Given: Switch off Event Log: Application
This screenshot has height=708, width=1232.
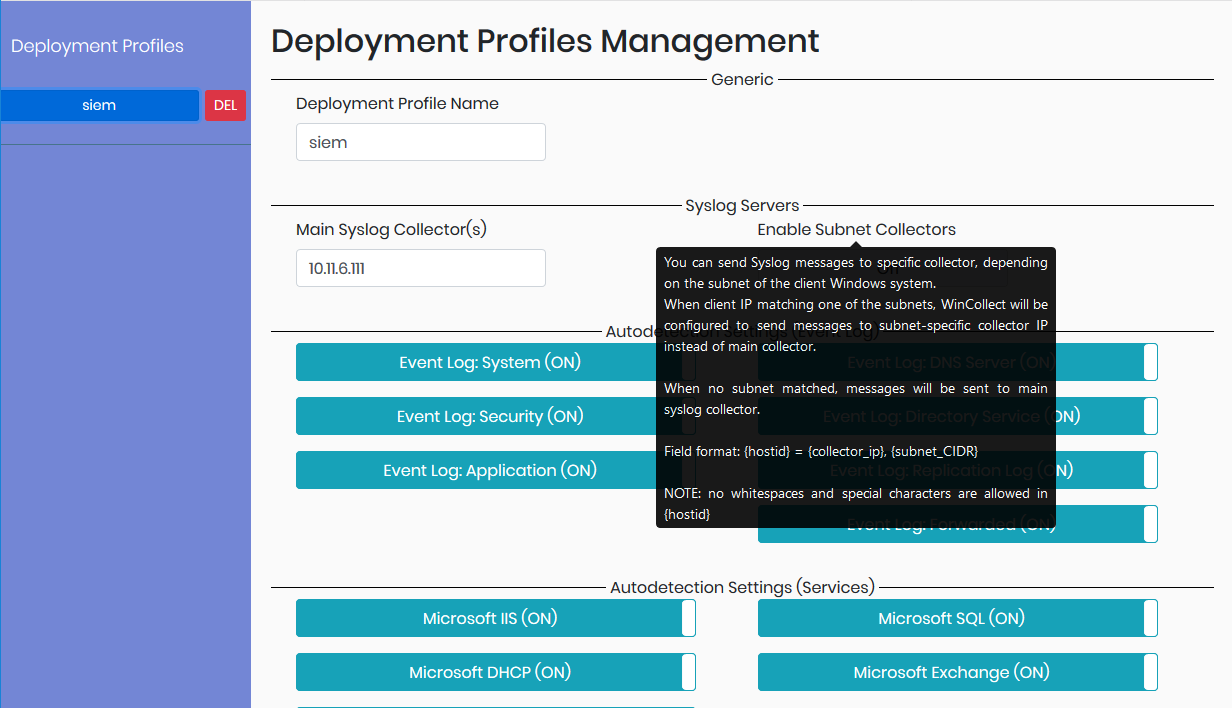Looking at the screenshot, I should click(489, 470).
